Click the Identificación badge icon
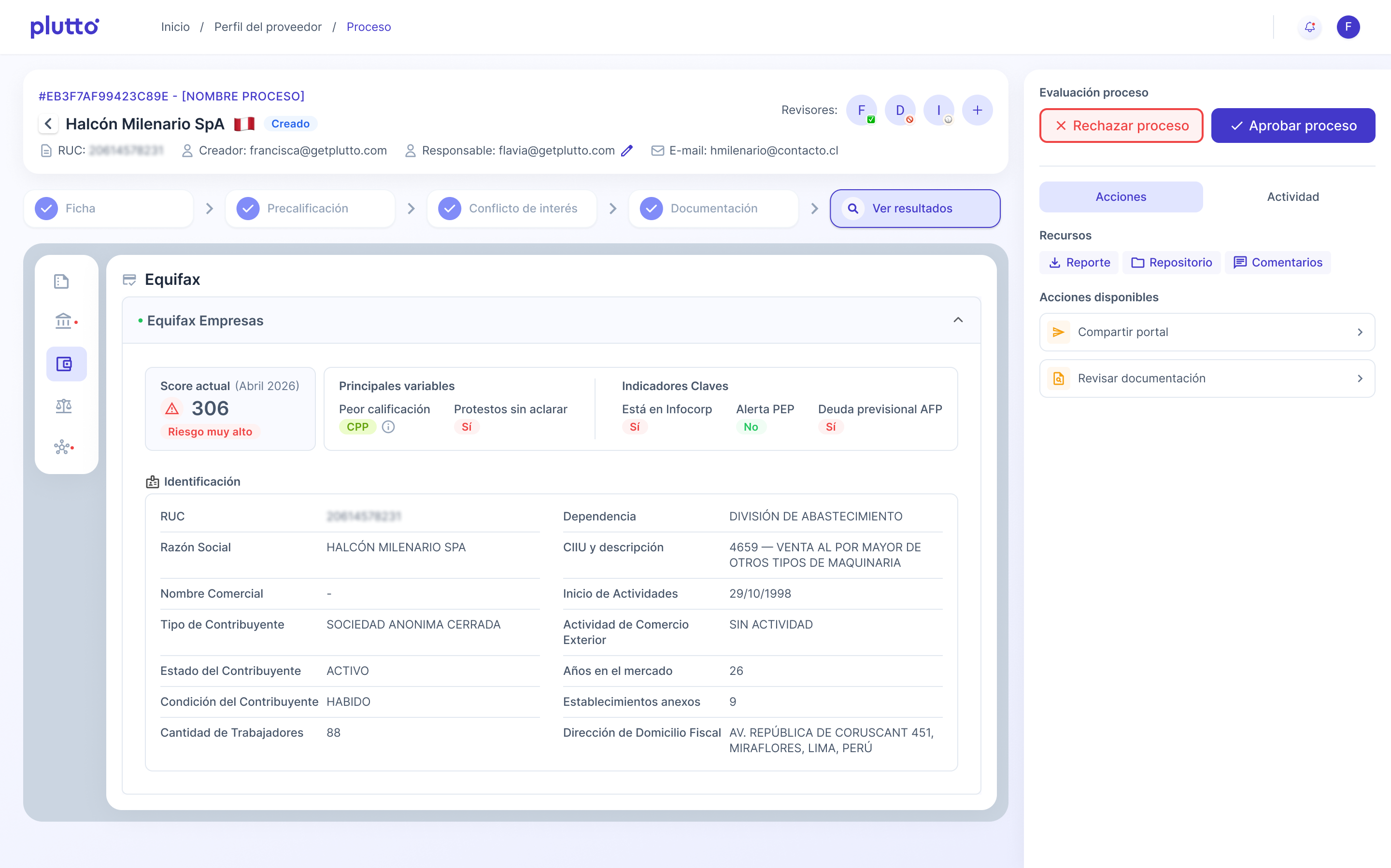The image size is (1391, 868). (152, 482)
